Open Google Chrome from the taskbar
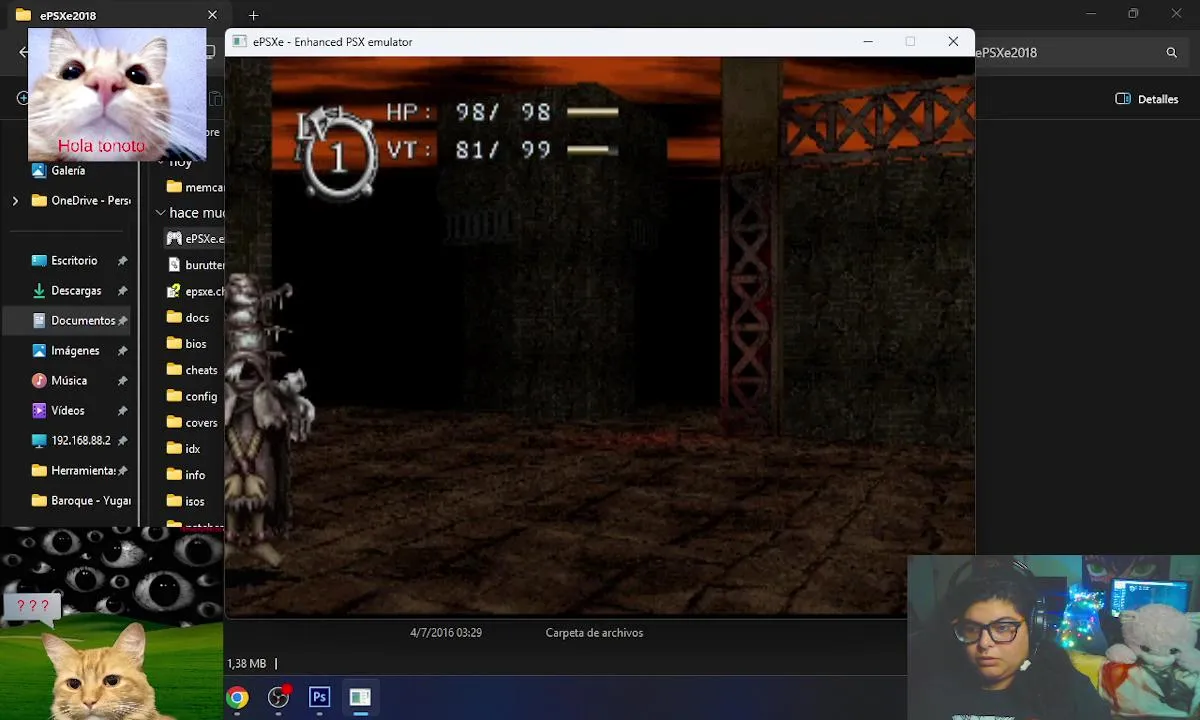 coord(237,697)
